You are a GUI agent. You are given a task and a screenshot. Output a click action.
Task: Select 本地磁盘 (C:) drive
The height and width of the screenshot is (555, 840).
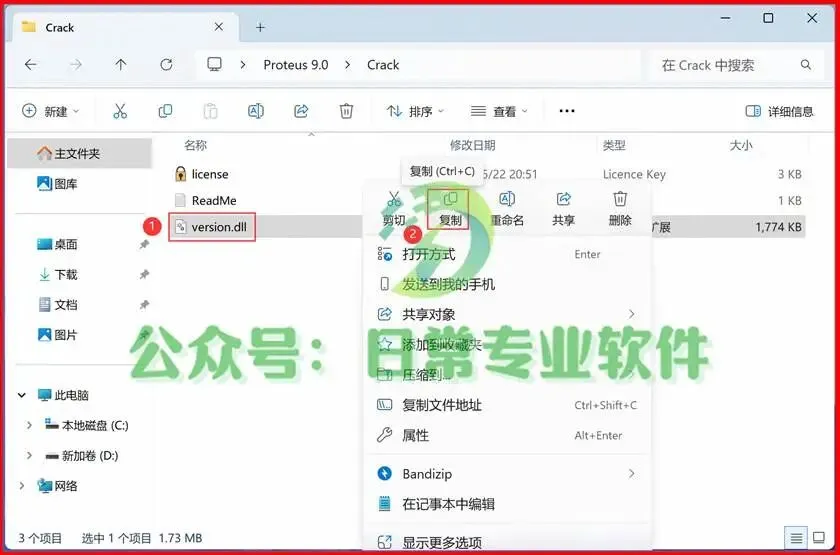click(x=86, y=425)
